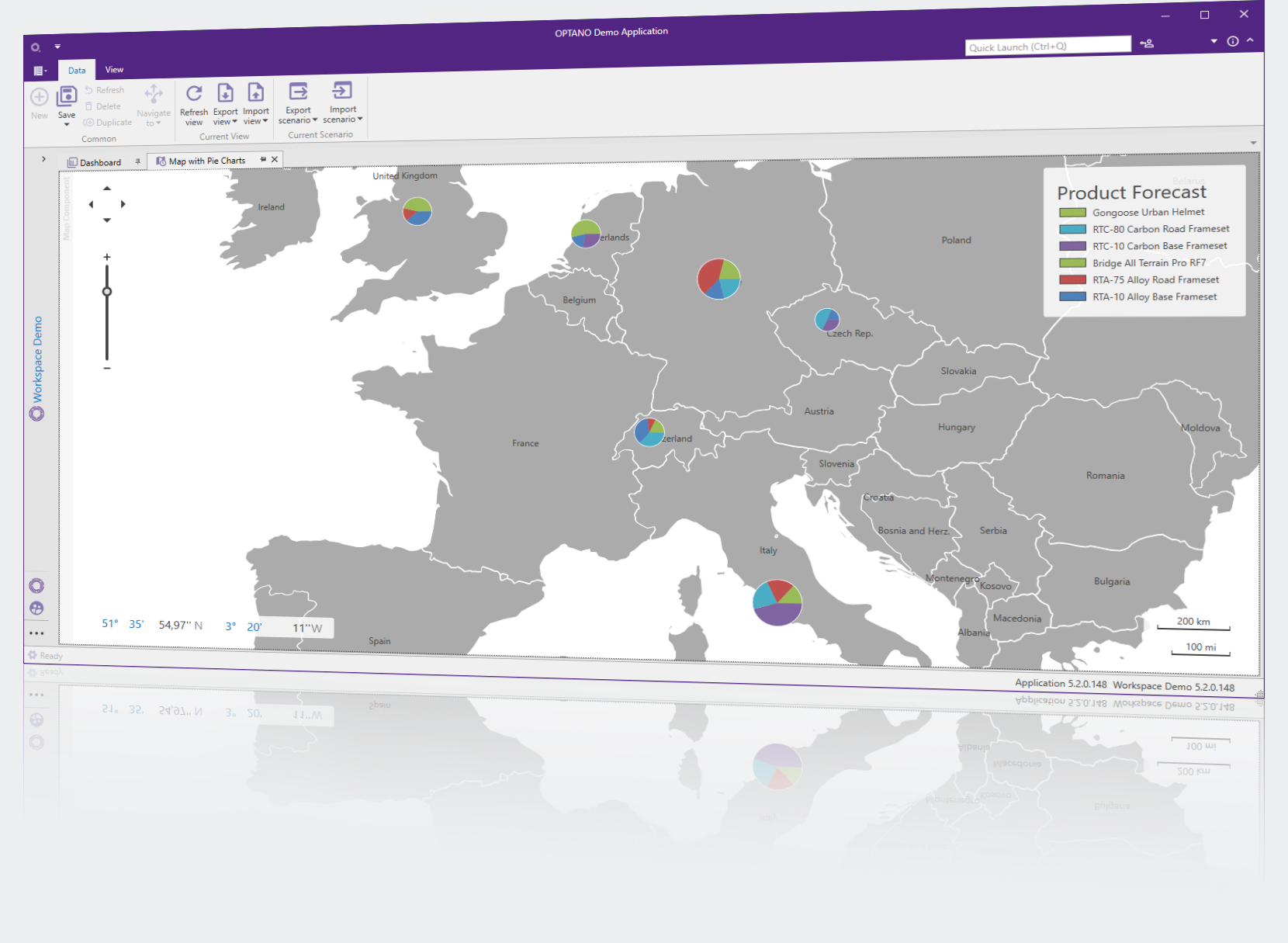The width and height of the screenshot is (1288, 943).
Task: Click the 'Bridge All Terrain Pro RF7' legend text
Action: 1149,263
